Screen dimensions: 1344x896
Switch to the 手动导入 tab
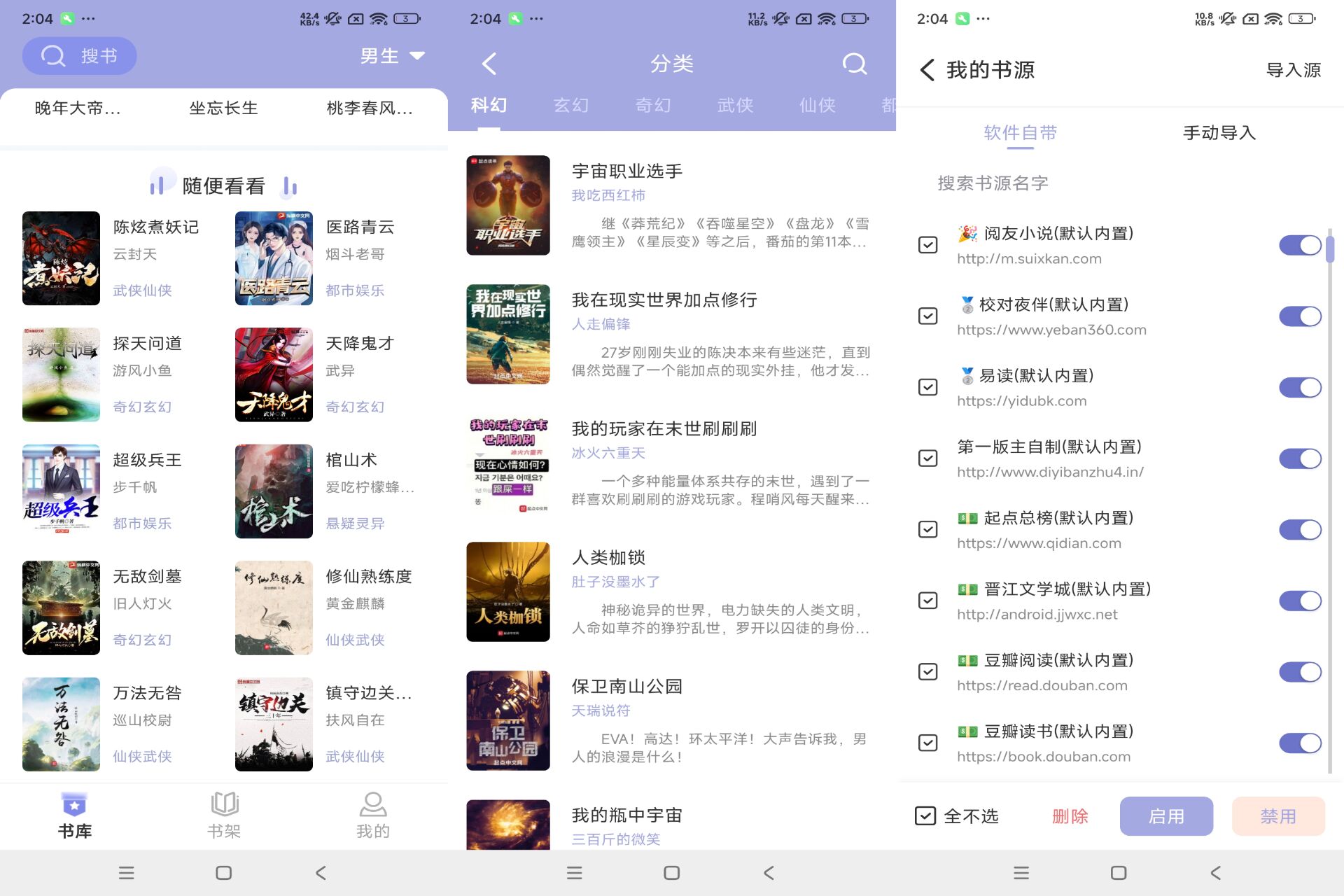[x=1218, y=133]
